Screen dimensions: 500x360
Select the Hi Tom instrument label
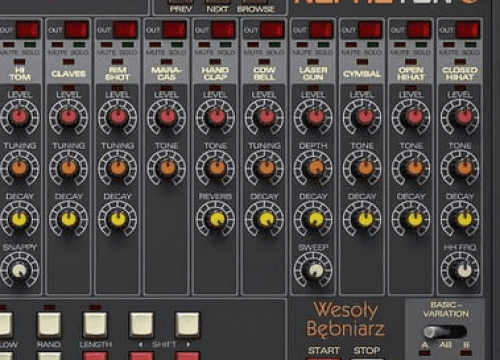click(x=20, y=74)
